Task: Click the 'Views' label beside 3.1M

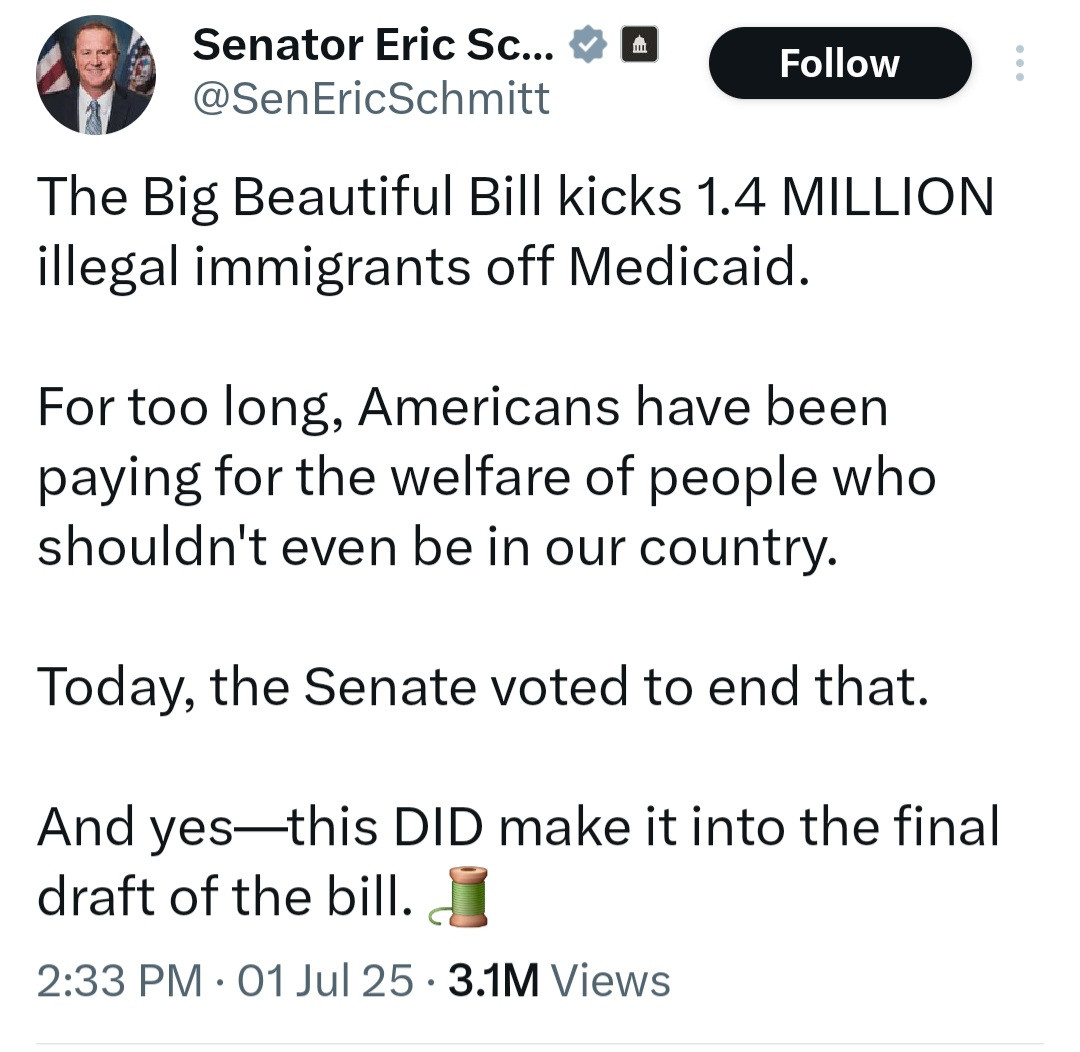Action: (x=610, y=980)
